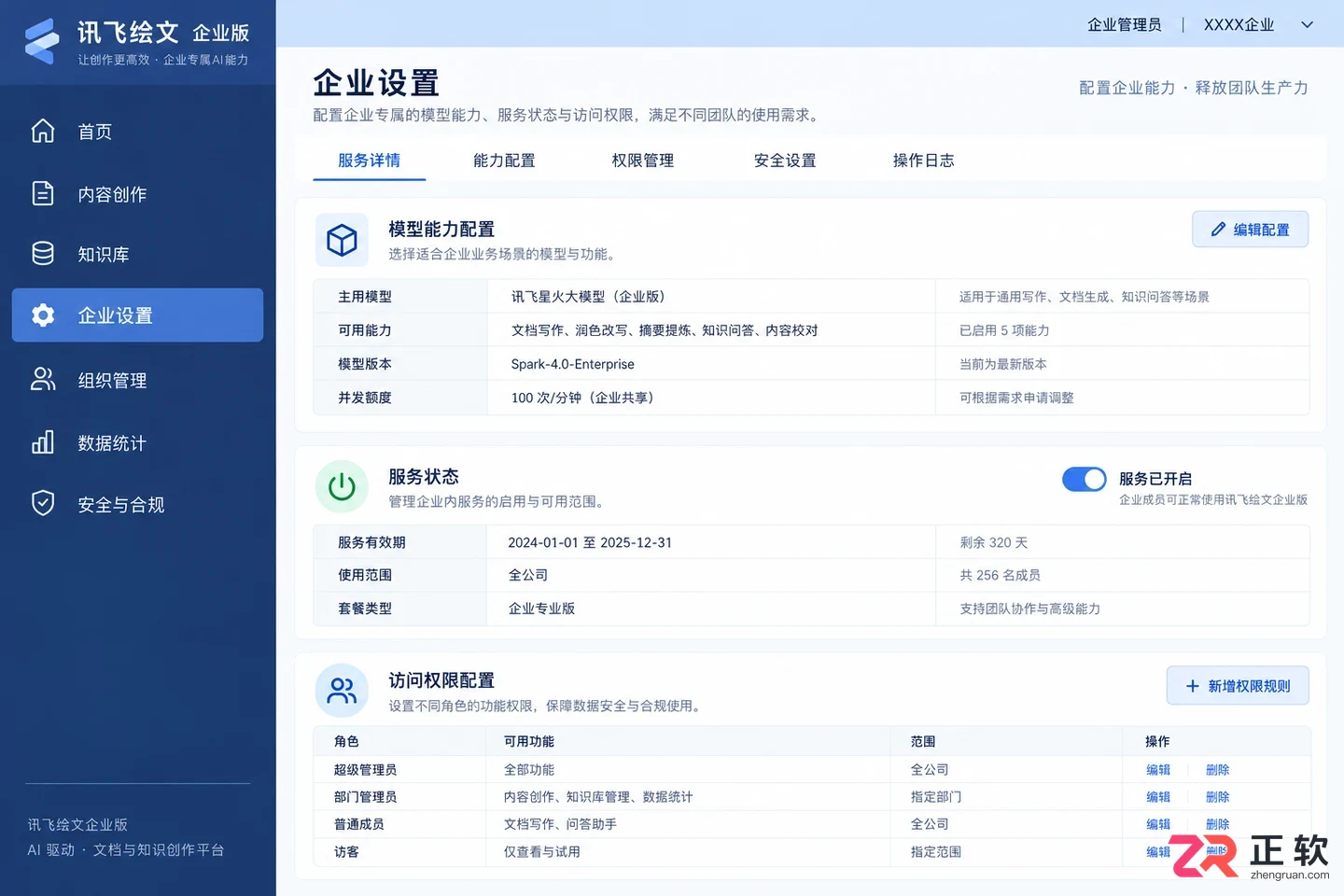Click the 服务有效期 row label

[371, 542]
